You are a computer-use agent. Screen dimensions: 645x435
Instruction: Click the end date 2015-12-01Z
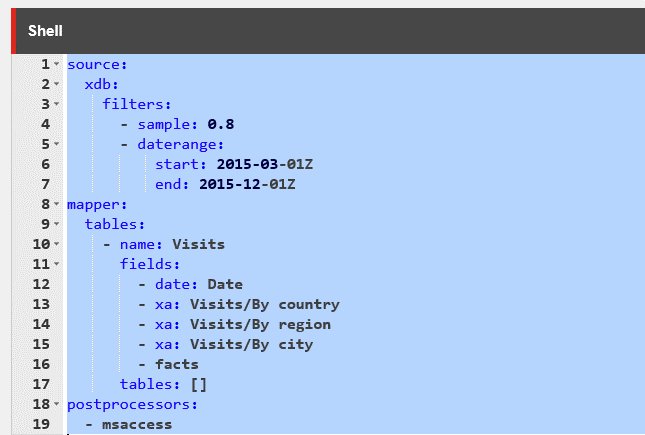click(x=247, y=184)
